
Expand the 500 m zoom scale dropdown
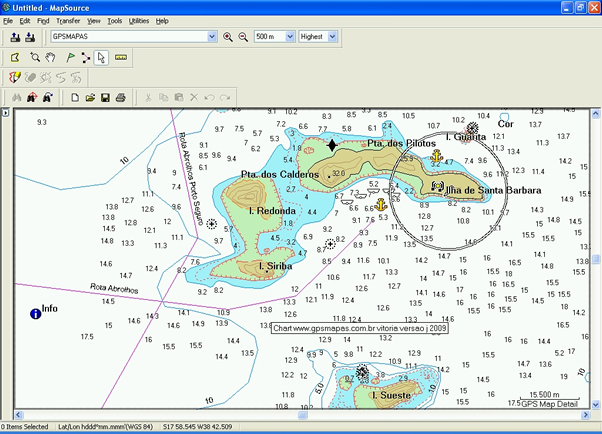click(289, 37)
